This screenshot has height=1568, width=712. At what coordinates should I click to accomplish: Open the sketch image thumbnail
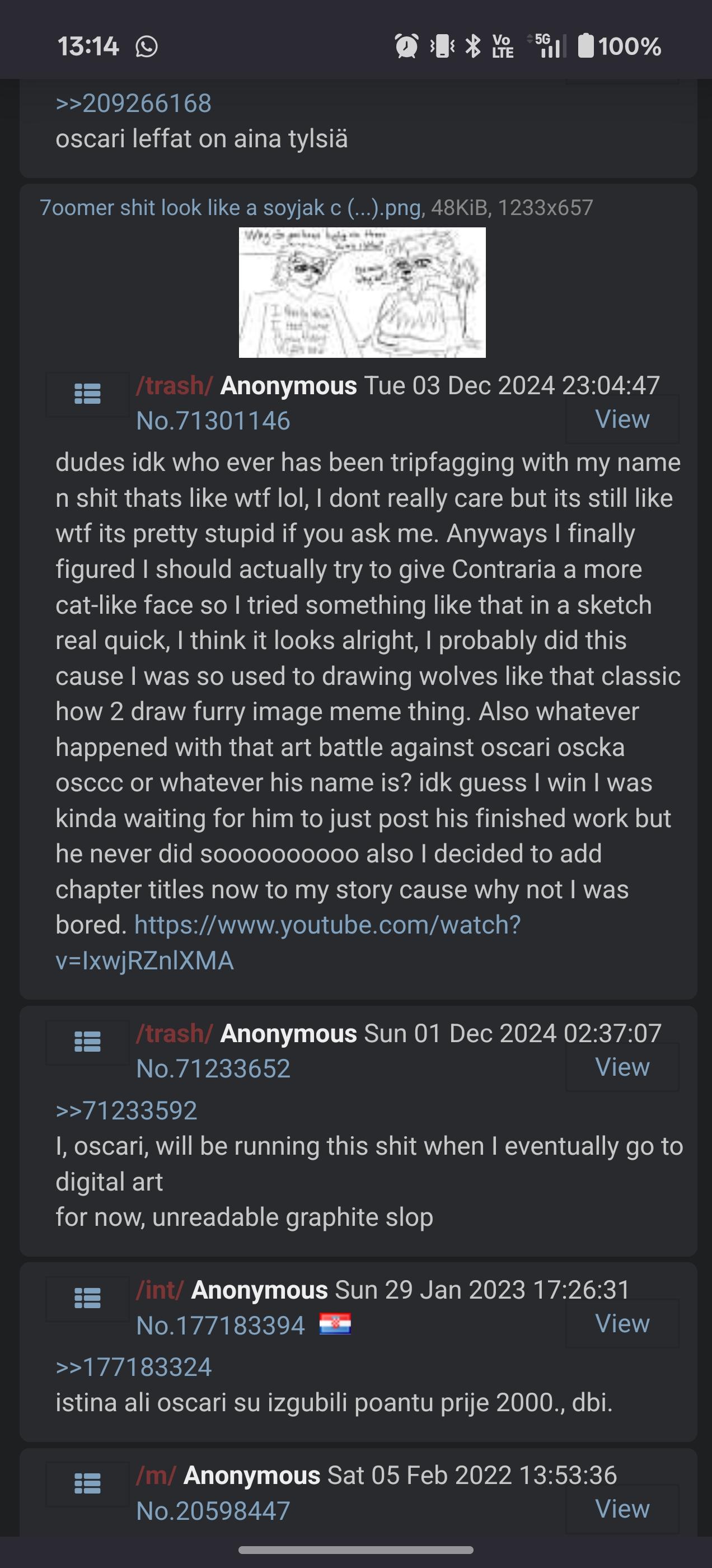[362, 292]
